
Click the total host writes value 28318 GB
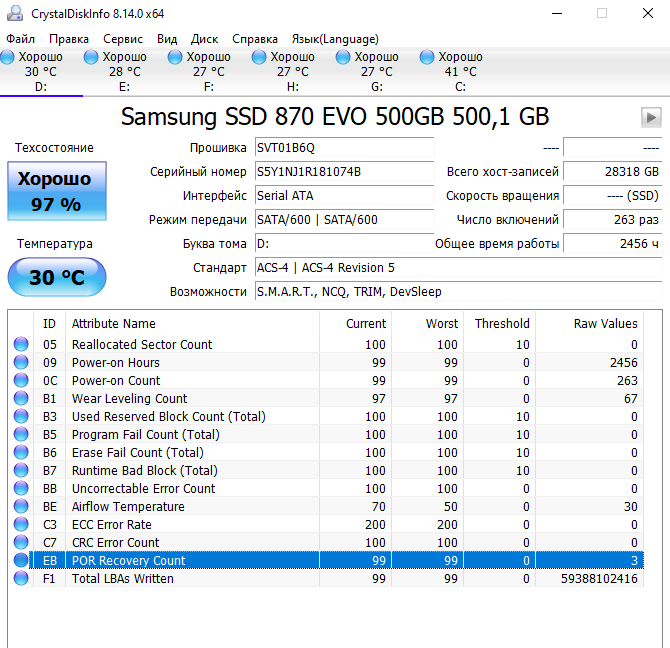tap(612, 172)
